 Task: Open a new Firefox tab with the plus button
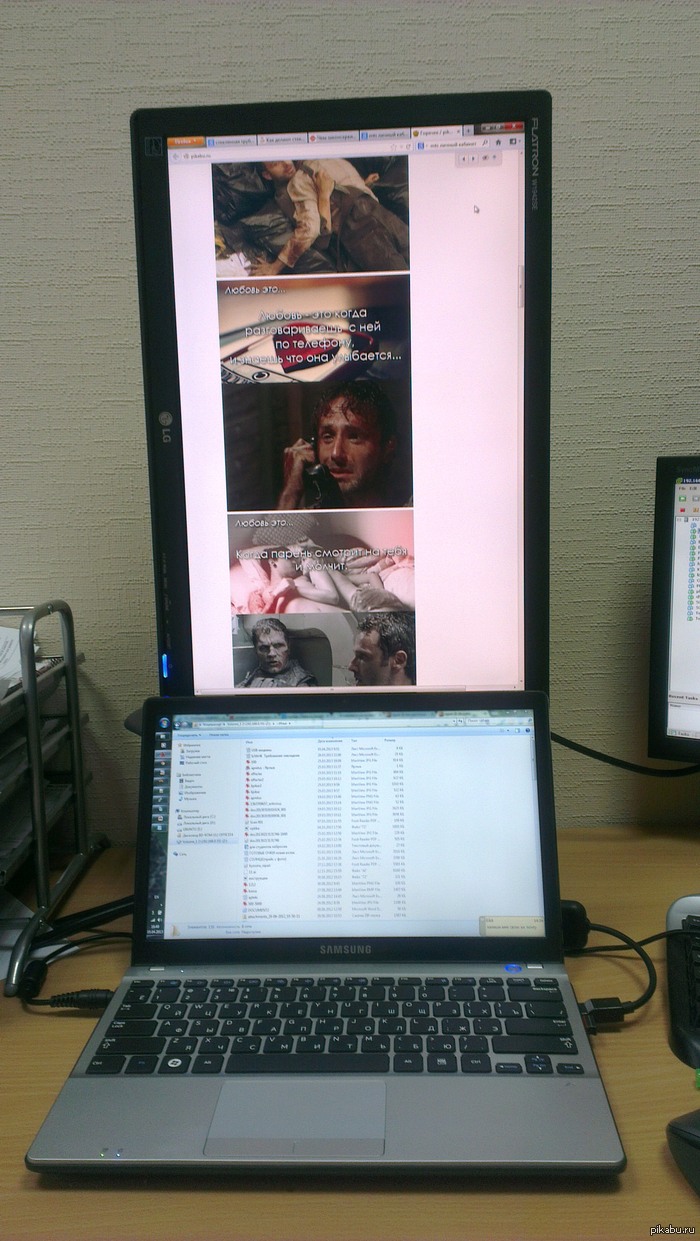[469, 130]
